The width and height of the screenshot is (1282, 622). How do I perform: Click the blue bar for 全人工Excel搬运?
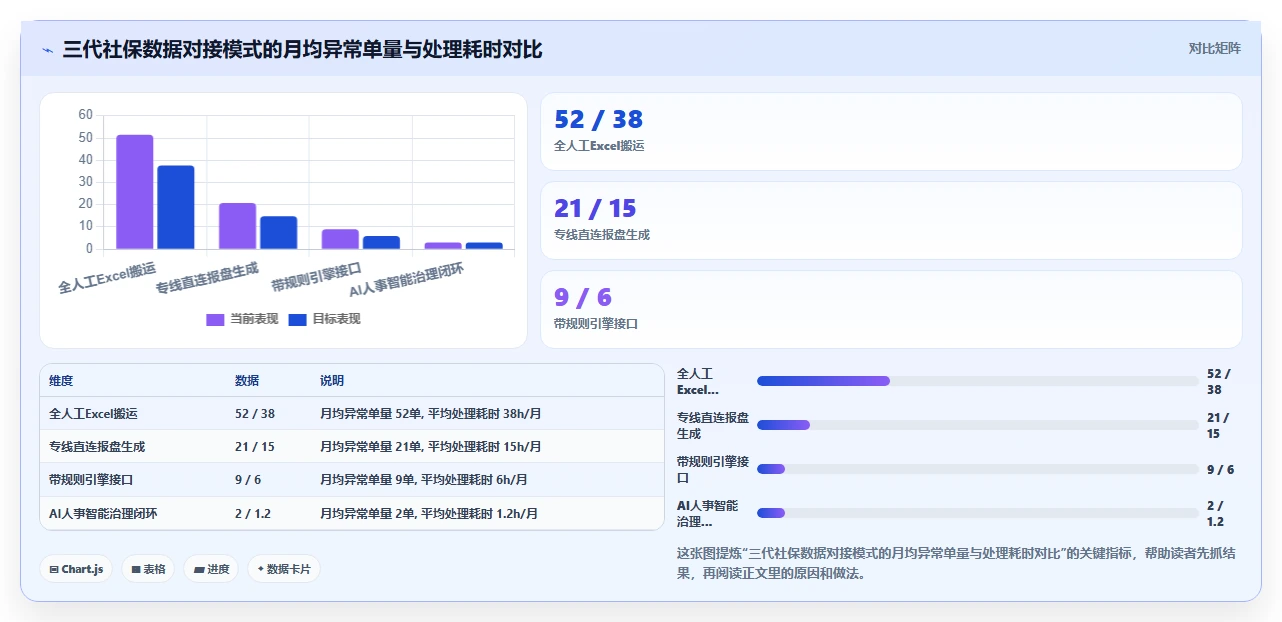click(x=176, y=208)
